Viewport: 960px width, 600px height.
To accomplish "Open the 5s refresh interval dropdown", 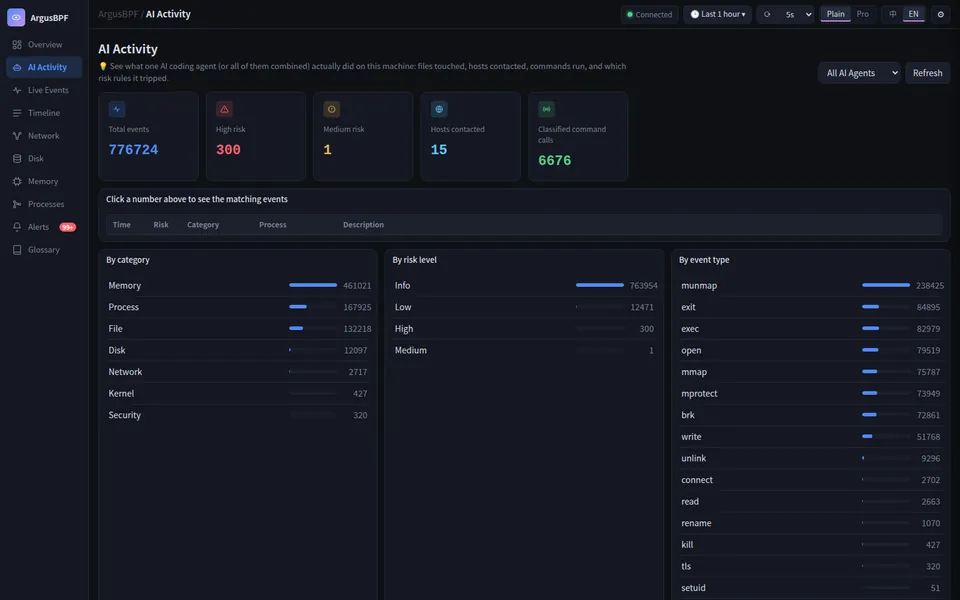I will pyautogui.click(x=798, y=14).
